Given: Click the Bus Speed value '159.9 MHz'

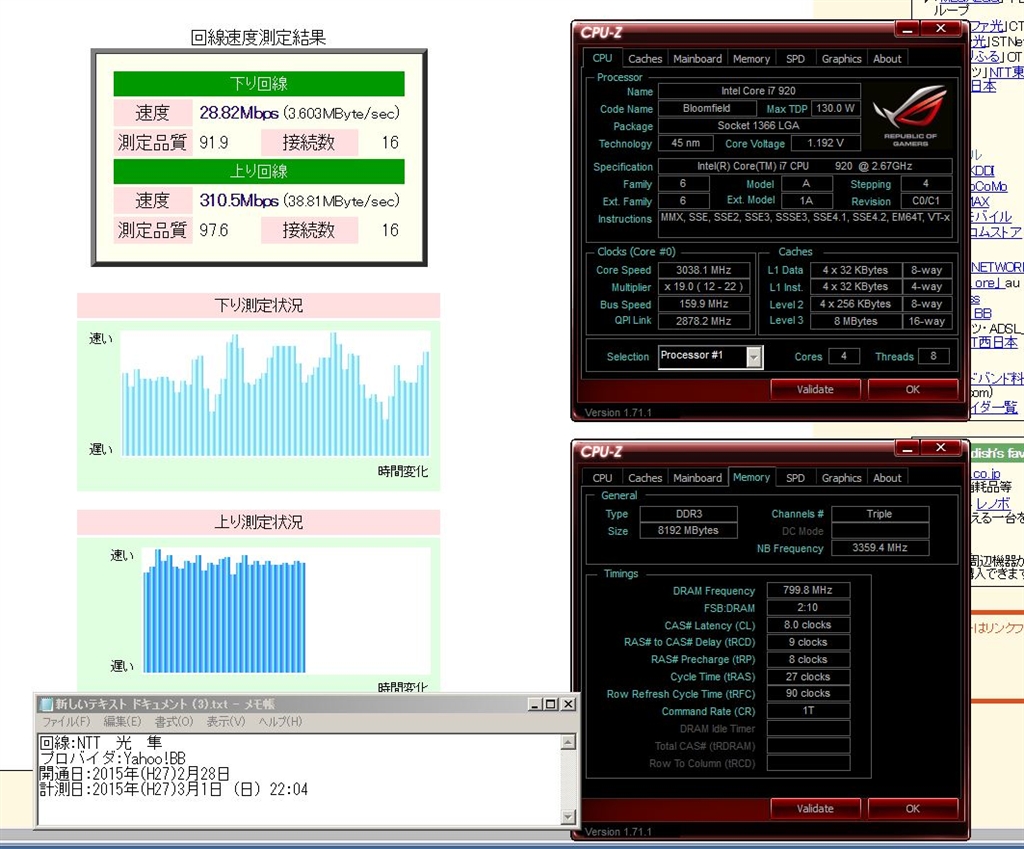Looking at the screenshot, I should 703,304.
